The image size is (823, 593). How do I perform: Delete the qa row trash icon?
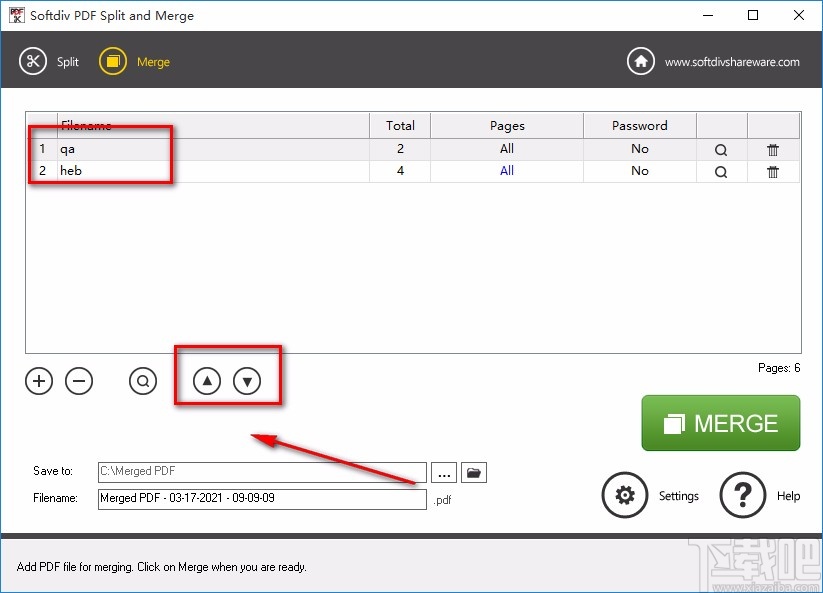[773, 150]
